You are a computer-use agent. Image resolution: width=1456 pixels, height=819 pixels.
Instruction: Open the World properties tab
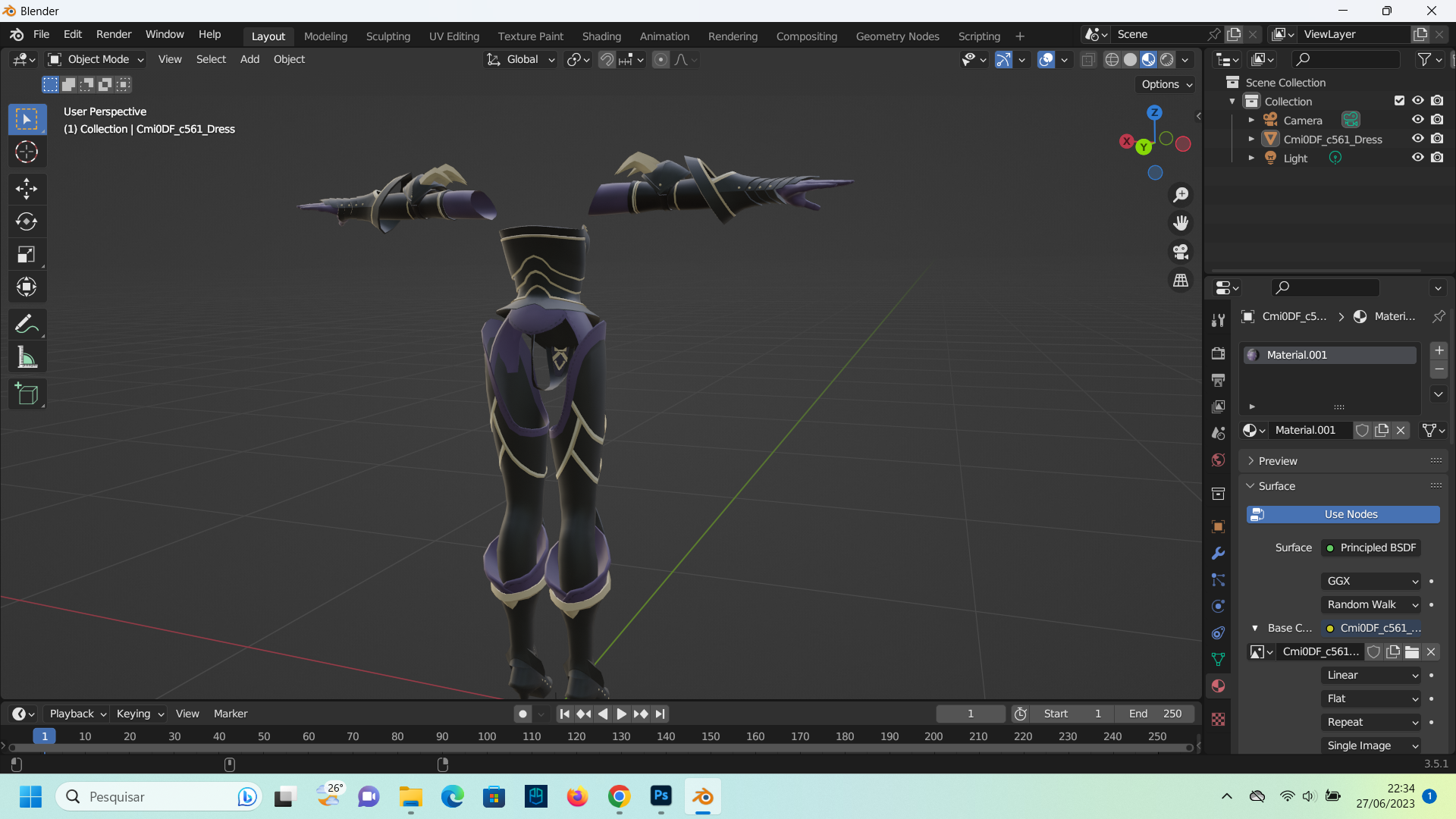[1218, 460]
